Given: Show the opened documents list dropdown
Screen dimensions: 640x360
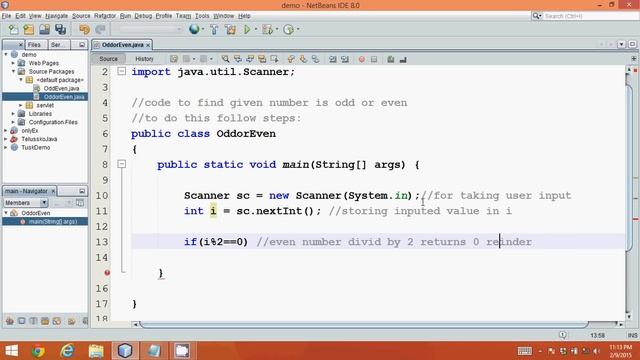Looking at the screenshot, I should 621,44.
